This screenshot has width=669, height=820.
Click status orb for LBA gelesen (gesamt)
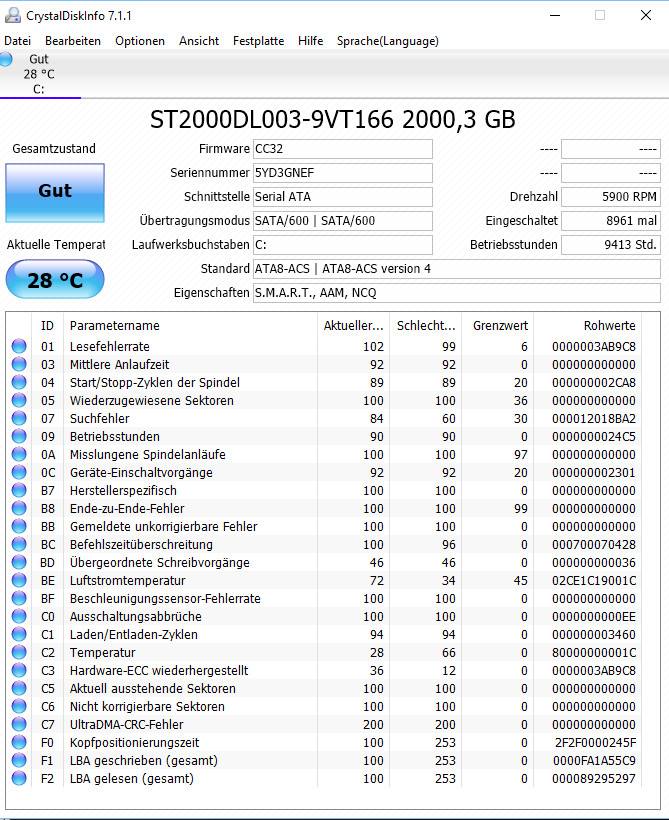point(19,778)
